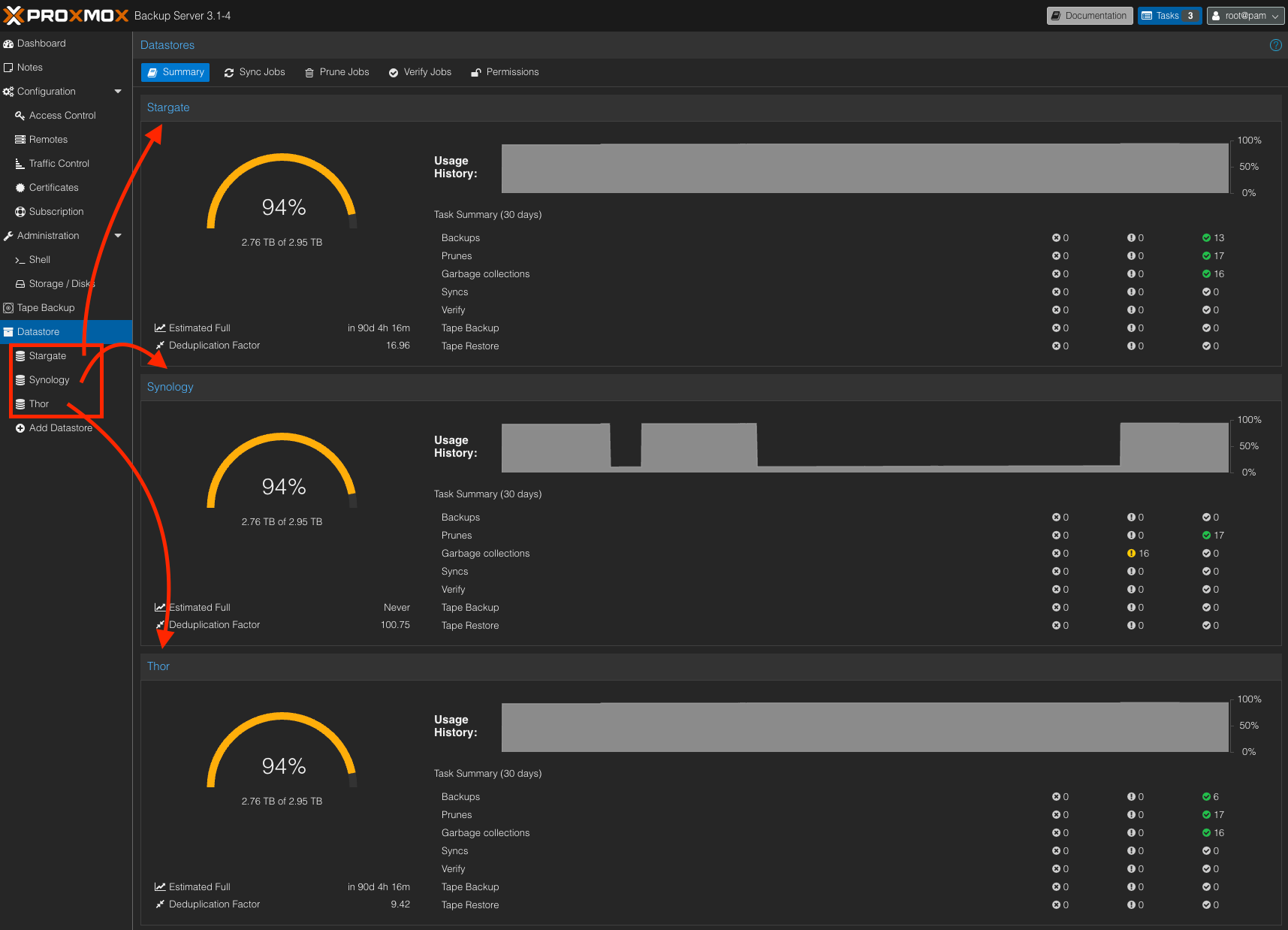This screenshot has height=930, width=1288.
Task: Open the Subscription page
Action: tap(56, 212)
